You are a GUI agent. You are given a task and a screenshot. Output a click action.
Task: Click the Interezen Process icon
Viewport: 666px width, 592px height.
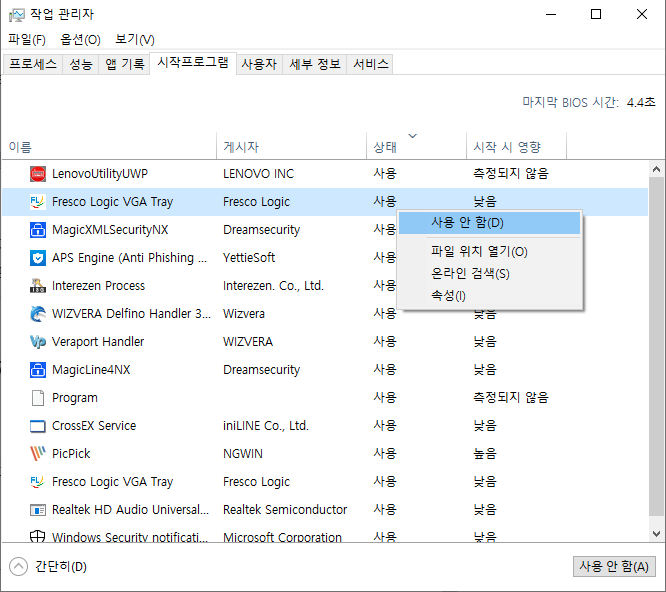click(38, 286)
